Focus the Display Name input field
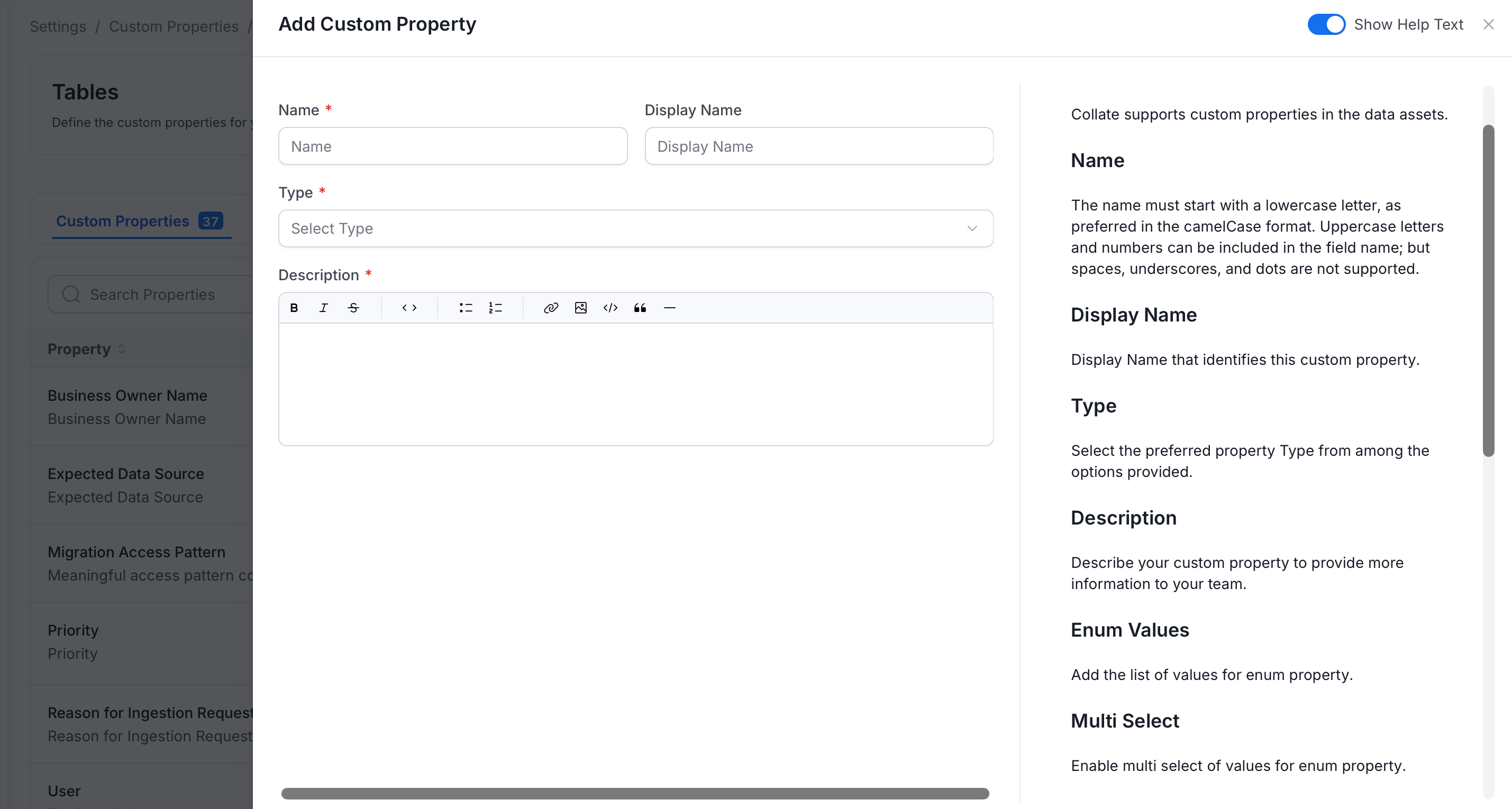The height and width of the screenshot is (809, 1512). point(819,146)
